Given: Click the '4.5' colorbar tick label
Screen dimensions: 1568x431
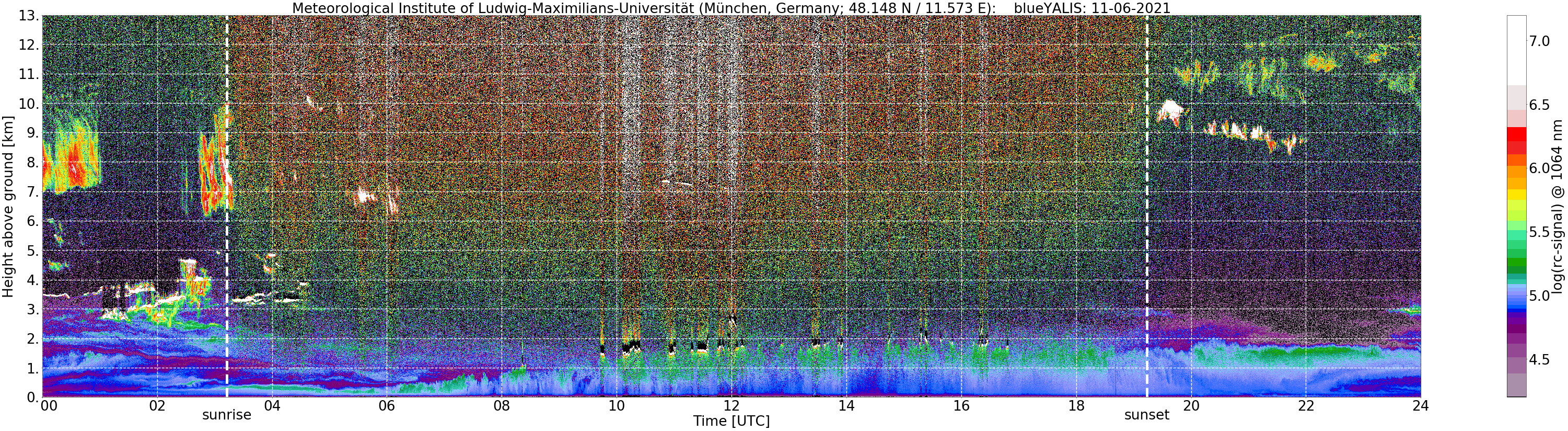Looking at the screenshot, I should pos(1539,360).
